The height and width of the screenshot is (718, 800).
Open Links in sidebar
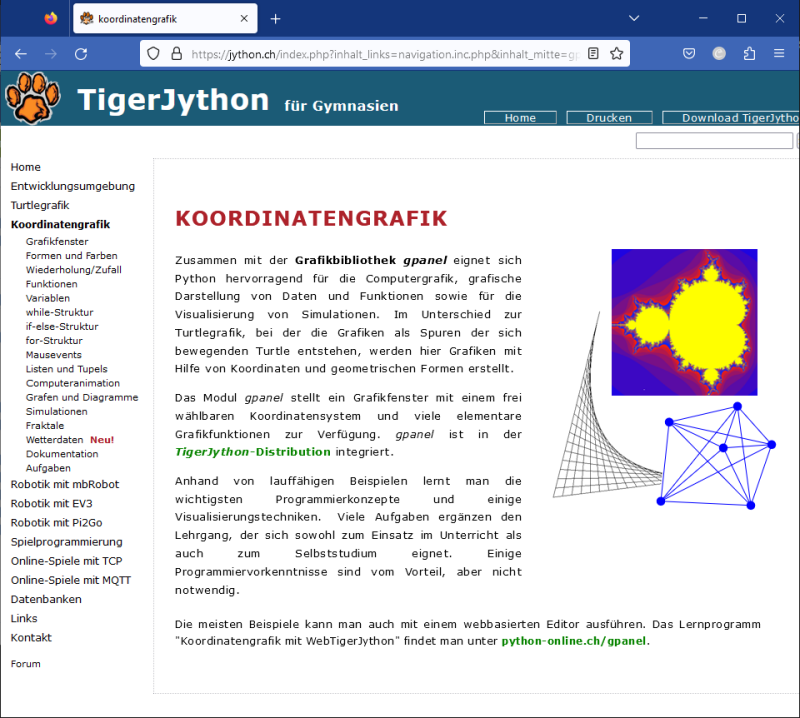coord(24,618)
